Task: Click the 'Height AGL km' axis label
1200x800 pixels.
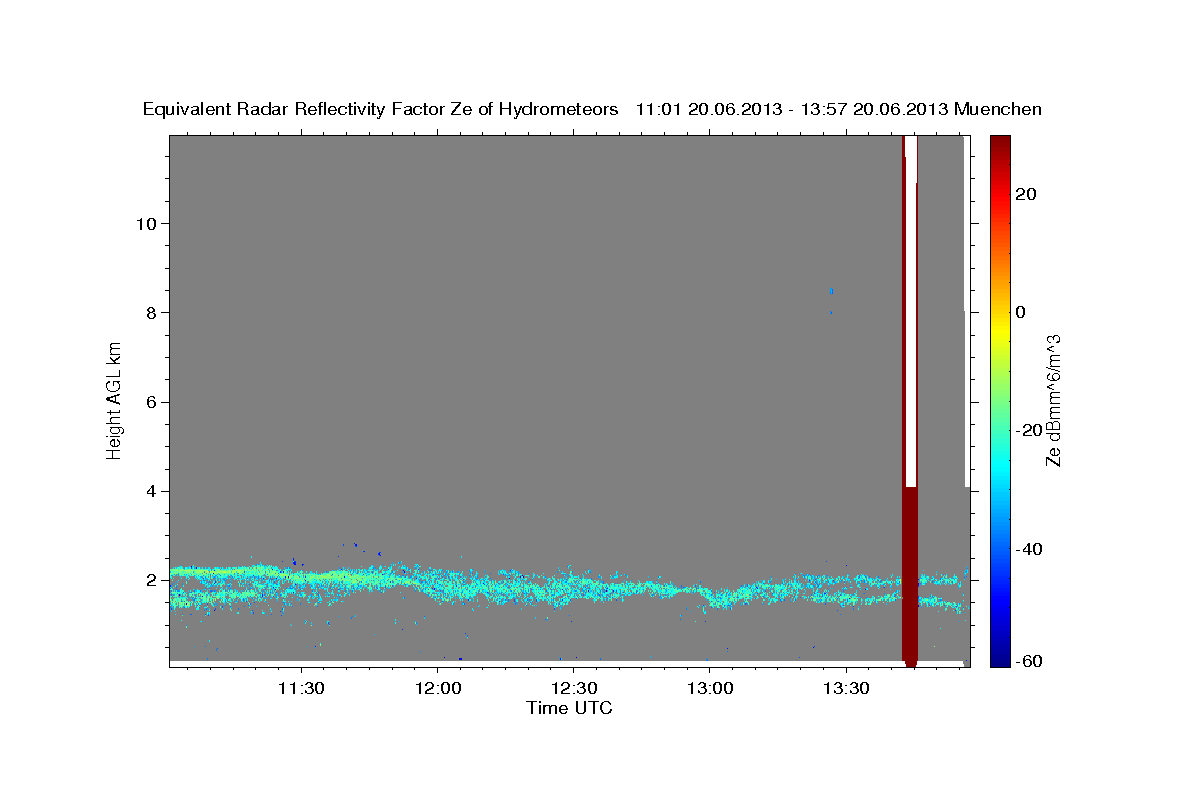Action: pyautogui.click(x=115, y=401)
